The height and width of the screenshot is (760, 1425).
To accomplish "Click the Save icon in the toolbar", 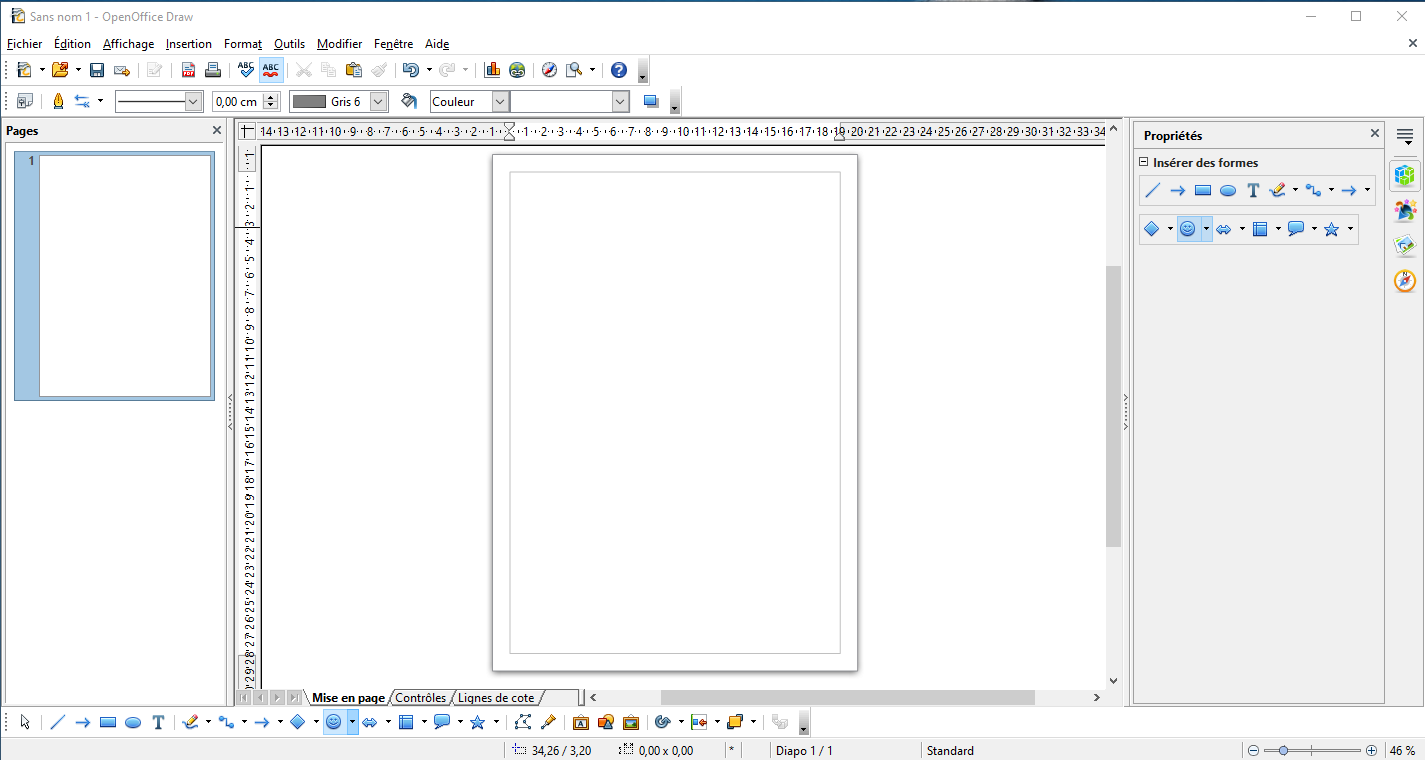I will click(x=97, y=70).
